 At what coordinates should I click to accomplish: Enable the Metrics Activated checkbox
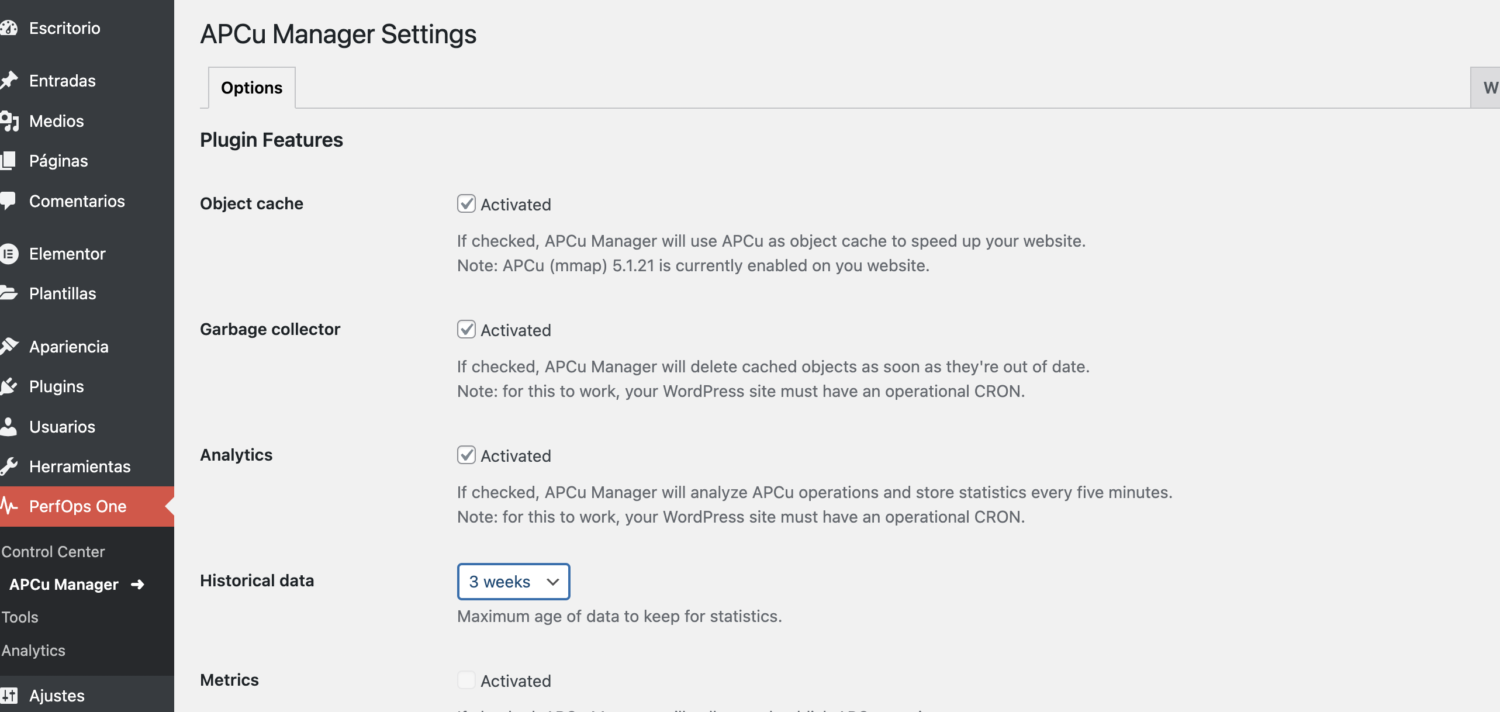tap(466, 679)
